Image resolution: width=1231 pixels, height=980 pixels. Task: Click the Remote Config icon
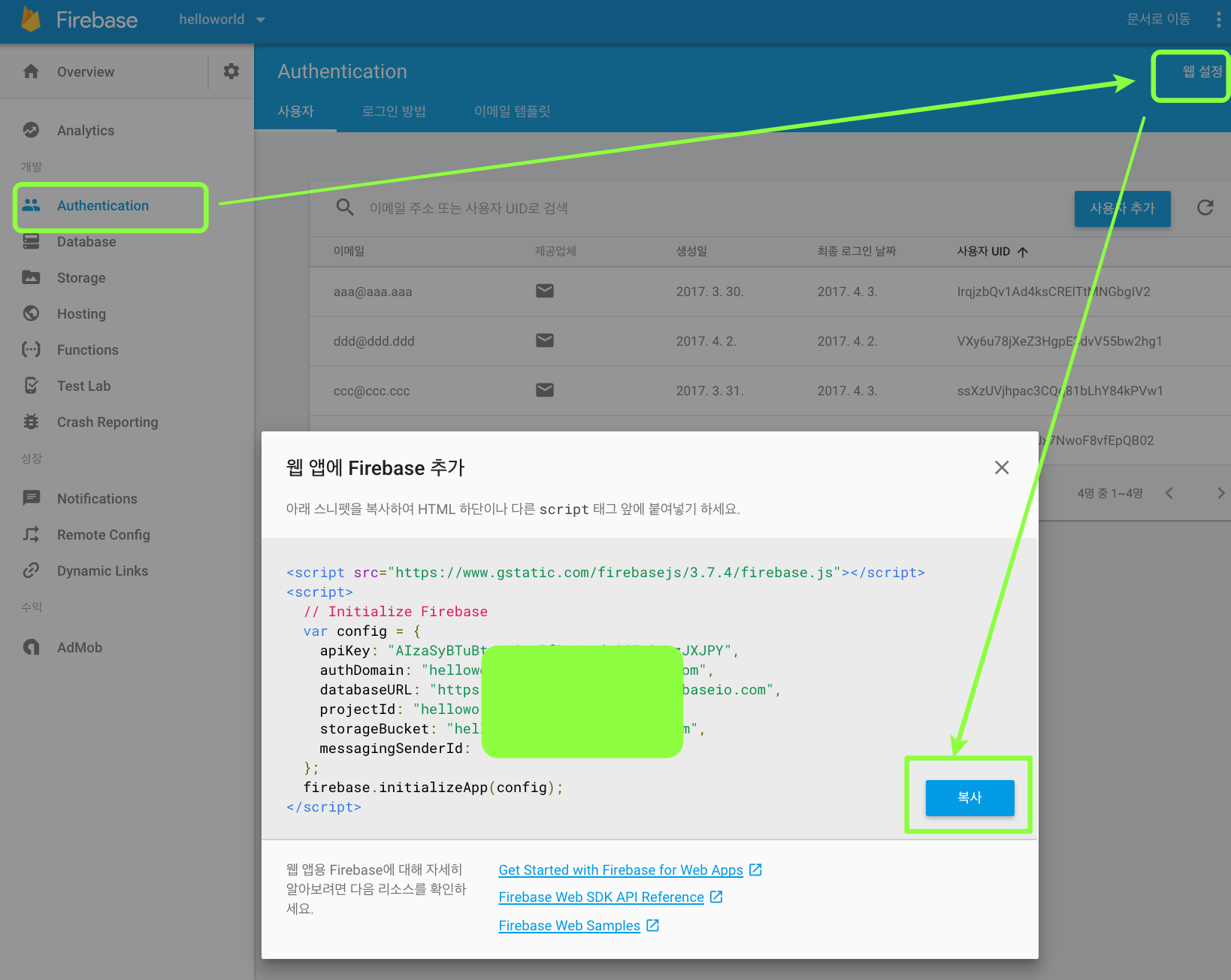(x=31, y=534)
